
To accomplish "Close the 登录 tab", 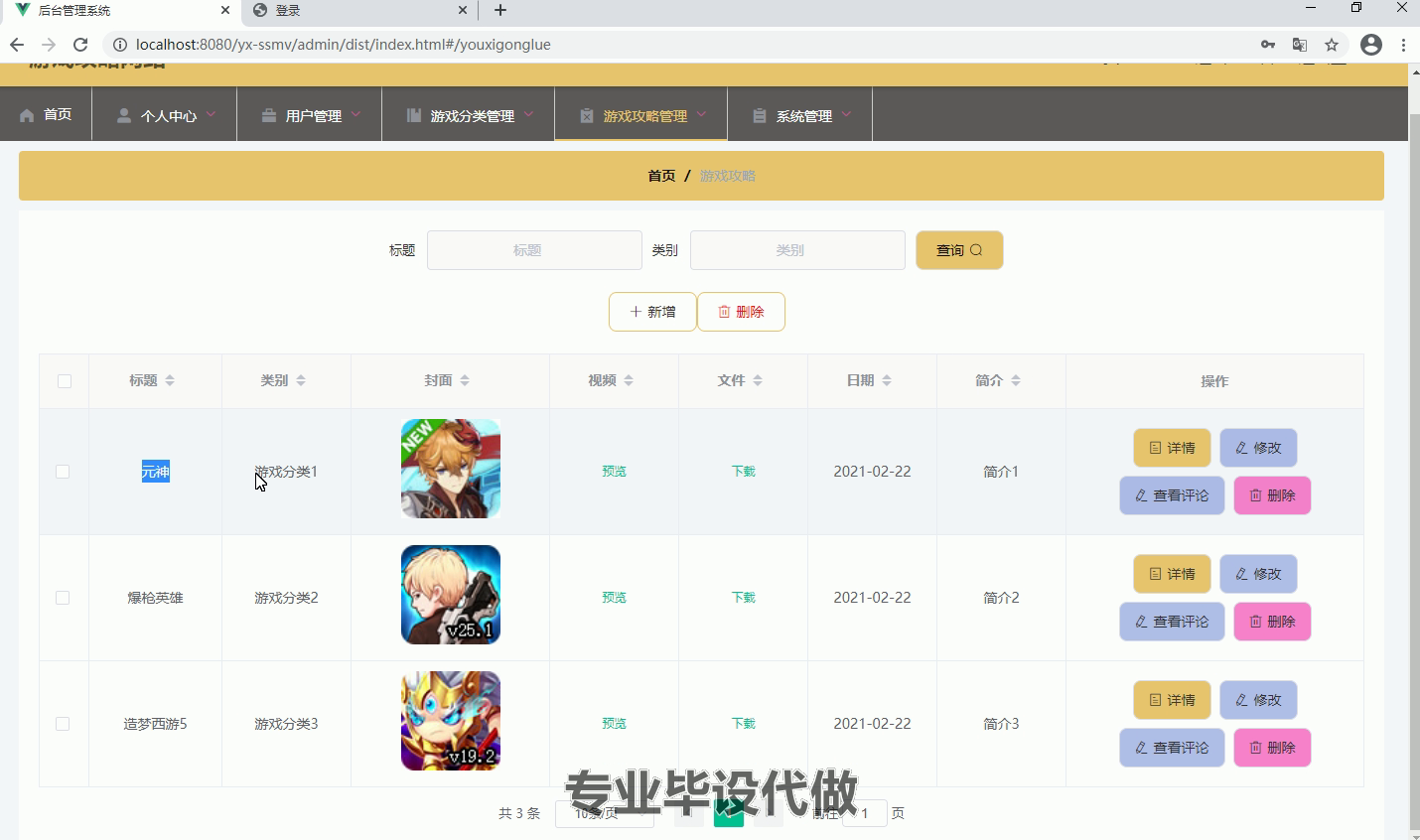I will click(463, 10).
